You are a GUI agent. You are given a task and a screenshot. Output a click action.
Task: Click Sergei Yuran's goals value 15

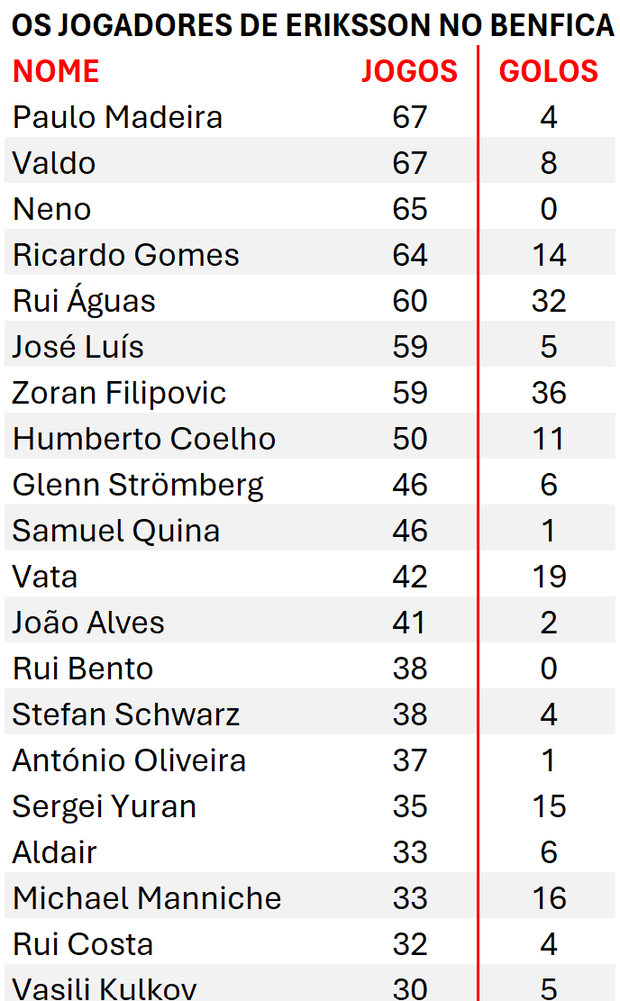pyautogui.click(x=549, y=807)
